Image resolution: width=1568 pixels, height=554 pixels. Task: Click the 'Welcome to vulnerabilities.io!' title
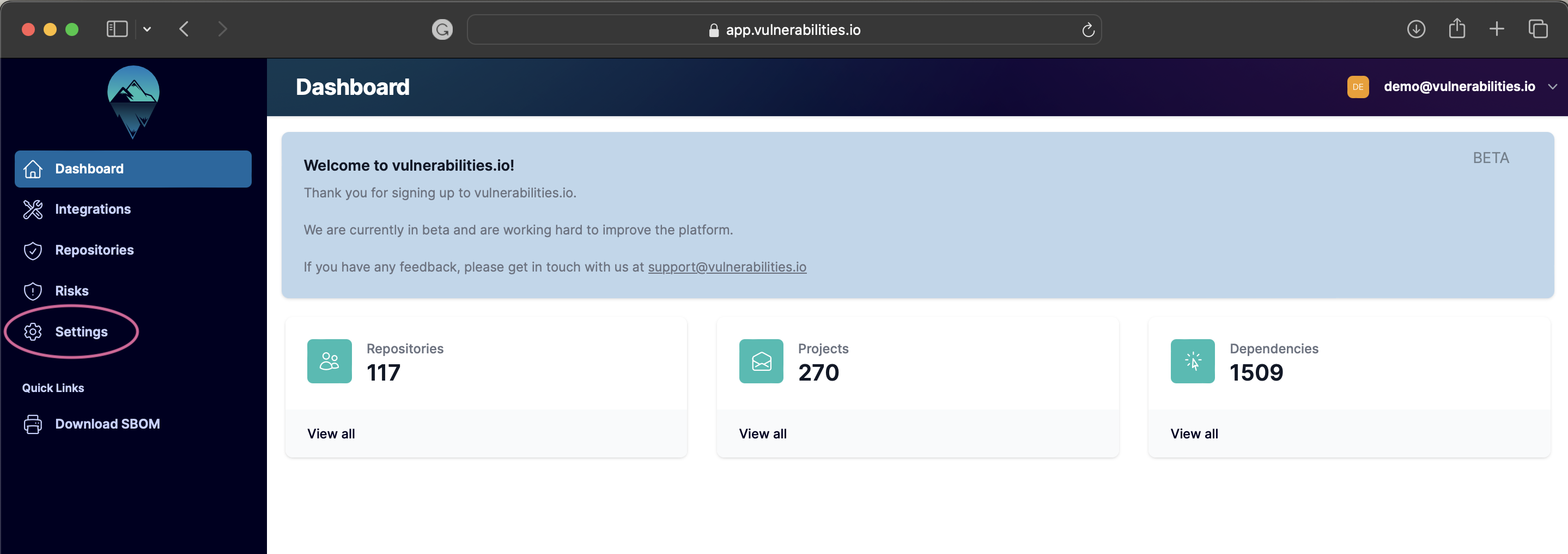coord(409,165)
